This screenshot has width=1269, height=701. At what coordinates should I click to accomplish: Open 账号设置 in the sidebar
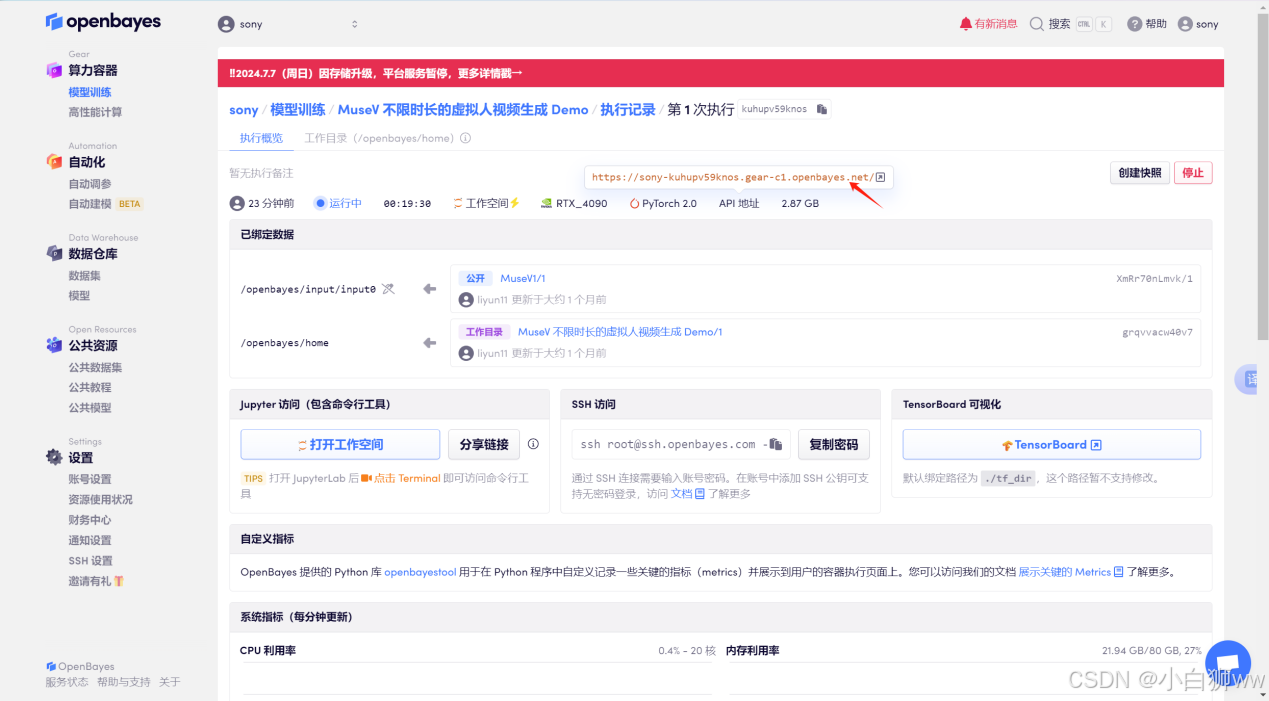(90, 479)
